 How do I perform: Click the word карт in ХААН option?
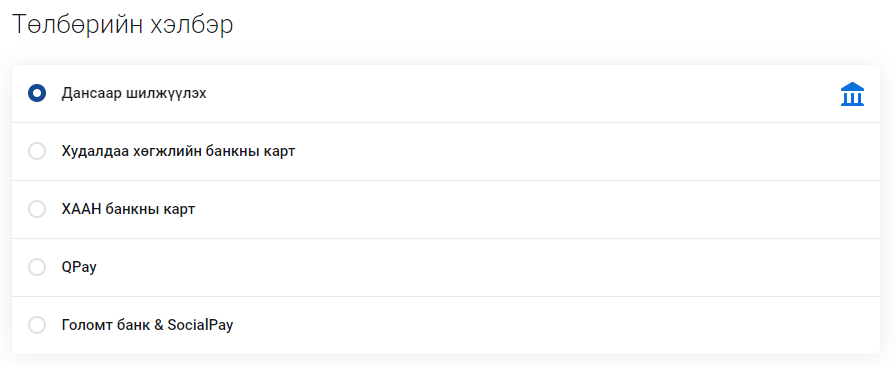tap(179, 209)
